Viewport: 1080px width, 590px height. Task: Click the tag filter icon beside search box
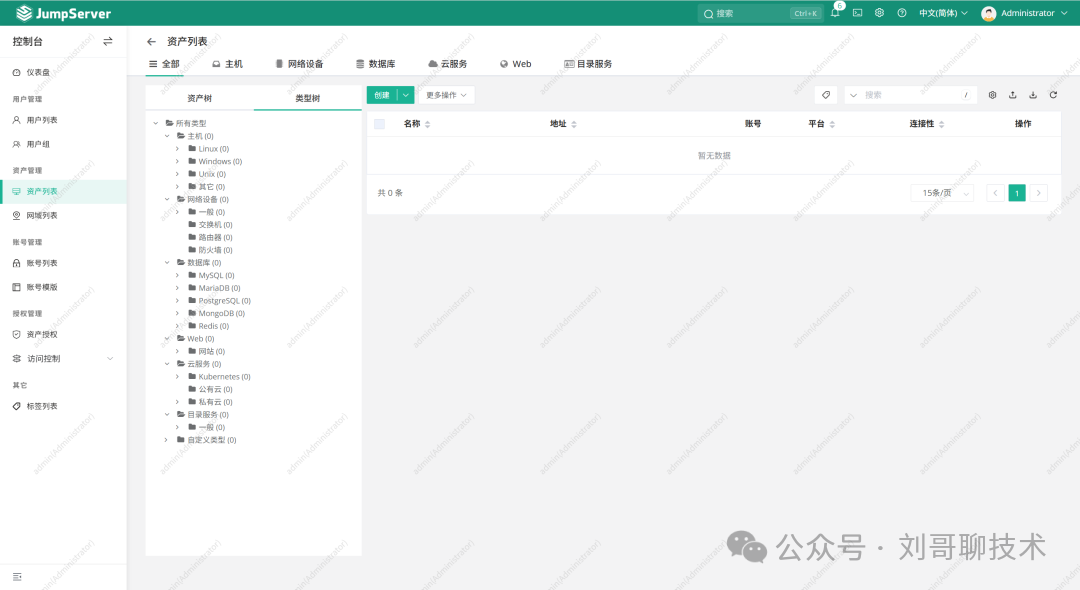coord(825,93)
